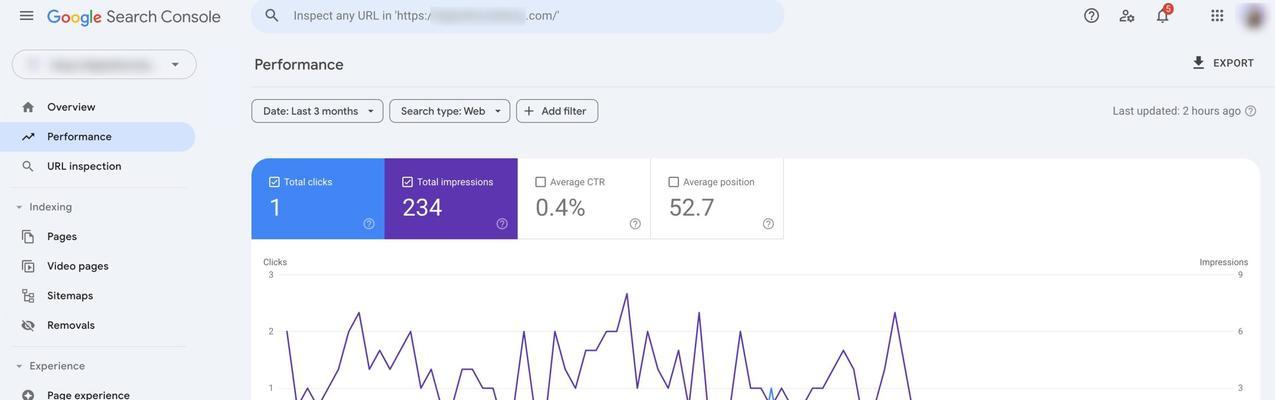
Task: Enable the Average CTR checkbox
Action: point(541,182)
